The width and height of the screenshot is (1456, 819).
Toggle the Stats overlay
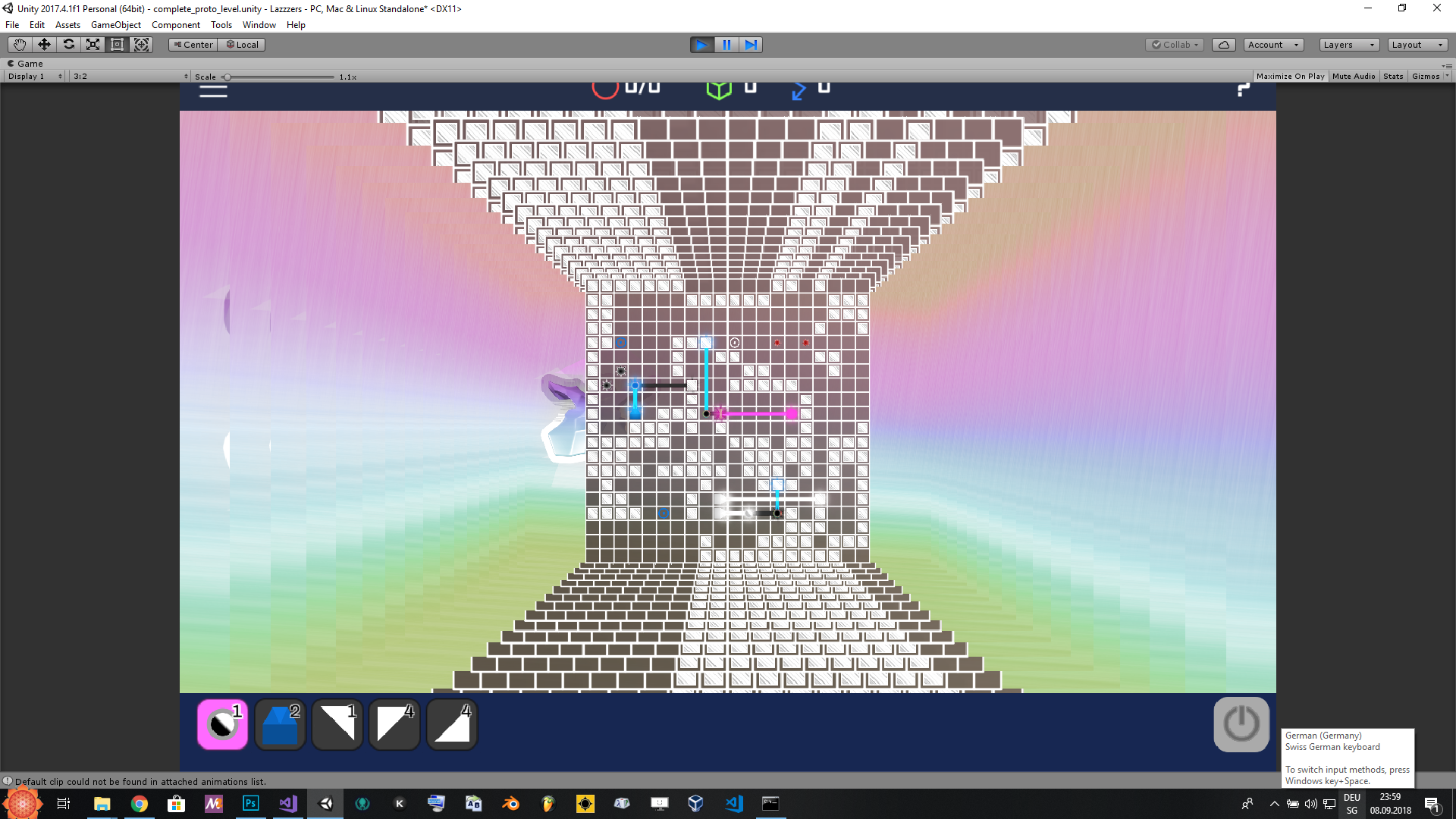[1393, 77]
